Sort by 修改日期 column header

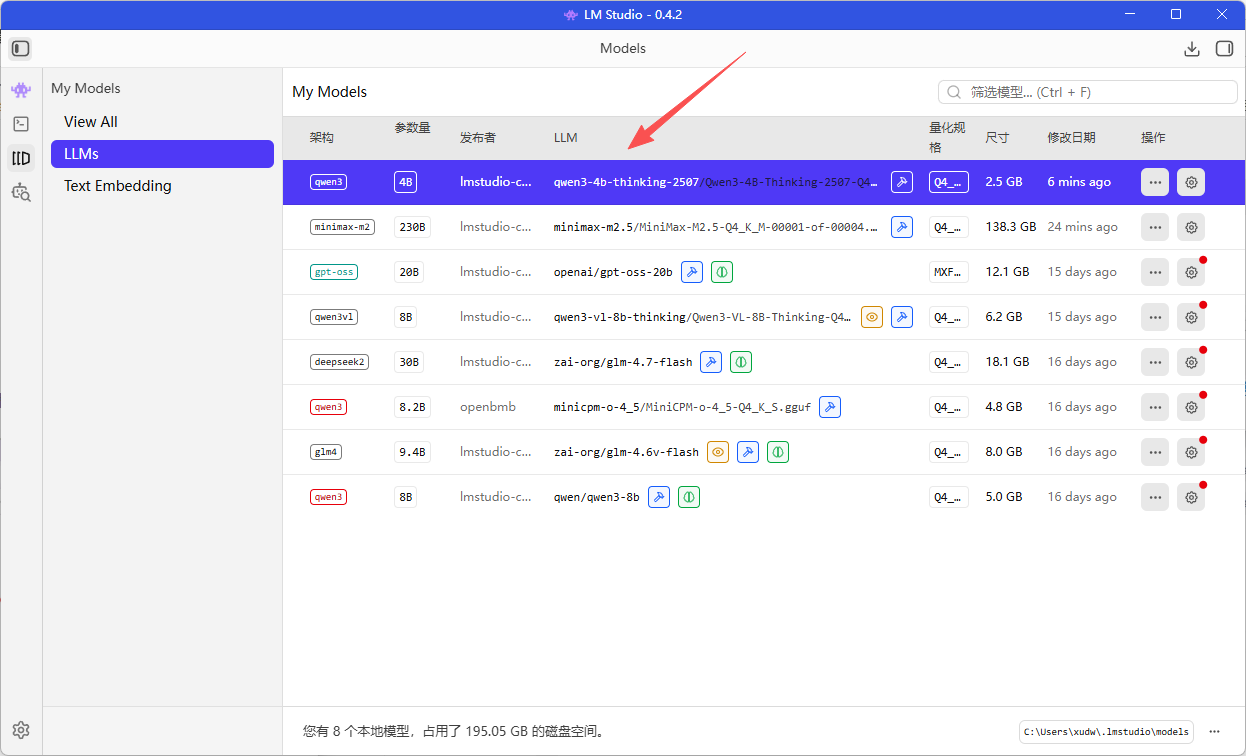1071,138
